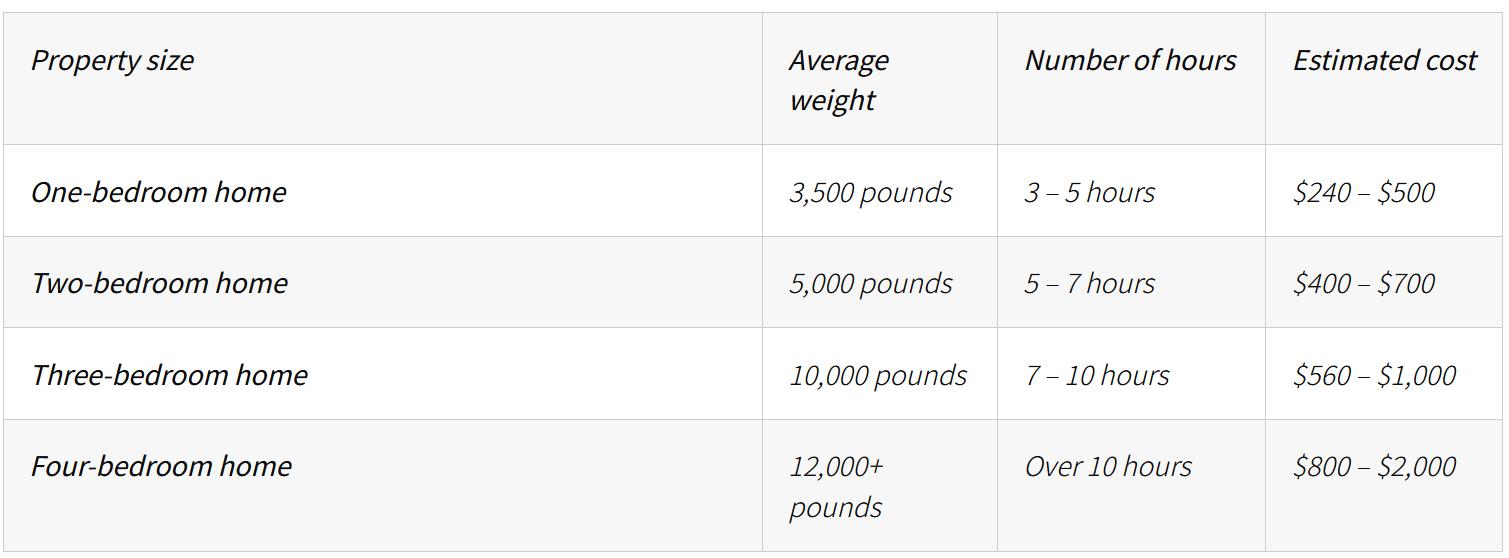Image resolution: width=1509 pixels, height=558 pixels.
Task: Select the 5 – 7 hours cell
Action: click(1131, 283)
